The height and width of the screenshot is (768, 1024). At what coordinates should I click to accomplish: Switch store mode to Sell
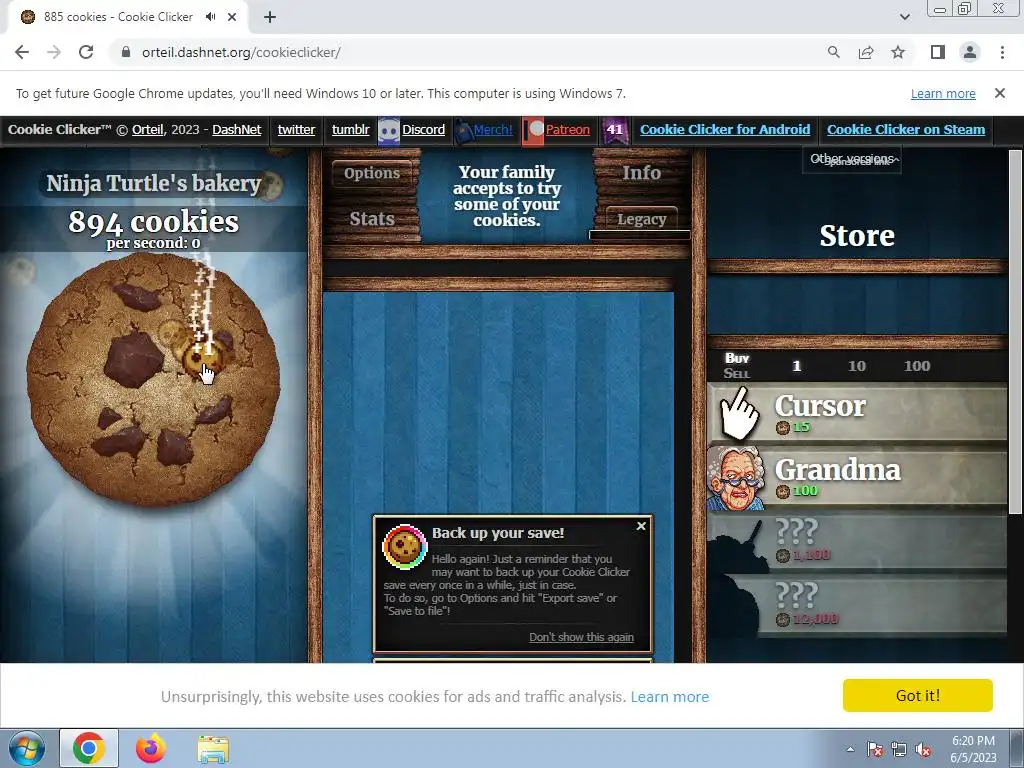coord(737,374)
